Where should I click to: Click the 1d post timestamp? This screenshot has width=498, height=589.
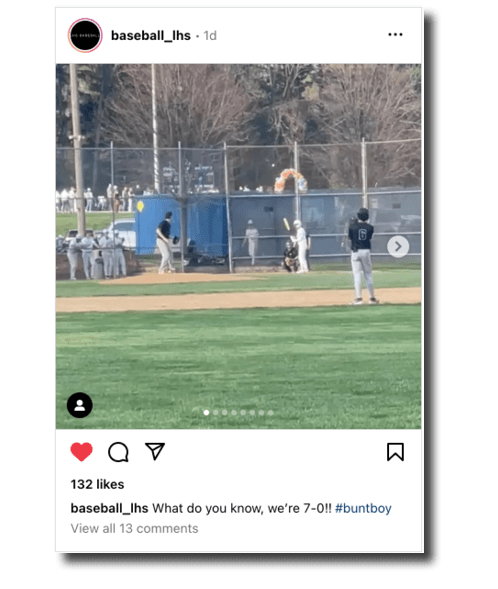pos(210,36)
